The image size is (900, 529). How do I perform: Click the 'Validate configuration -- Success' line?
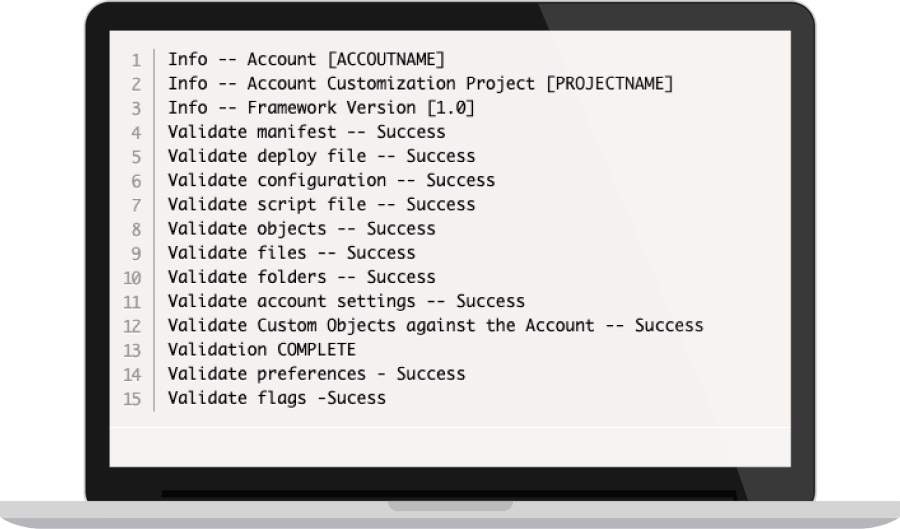331,180
